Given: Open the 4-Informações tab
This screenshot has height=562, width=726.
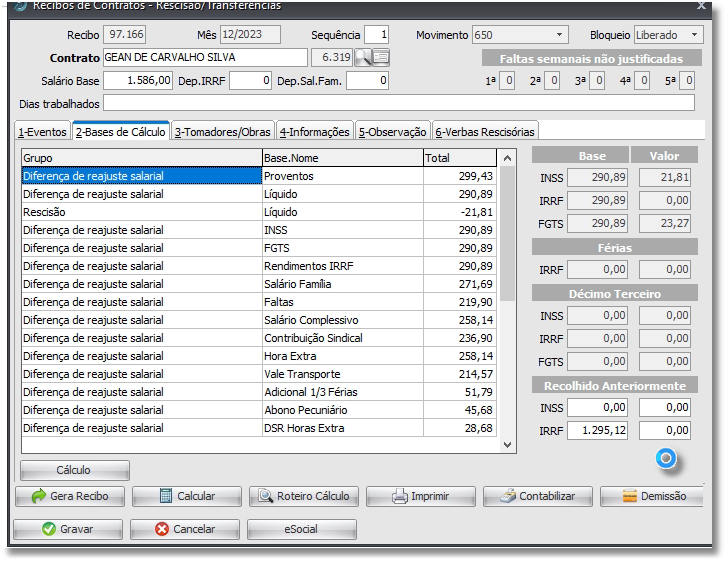Looking at the screenshot, I should (x=314, y=132).
